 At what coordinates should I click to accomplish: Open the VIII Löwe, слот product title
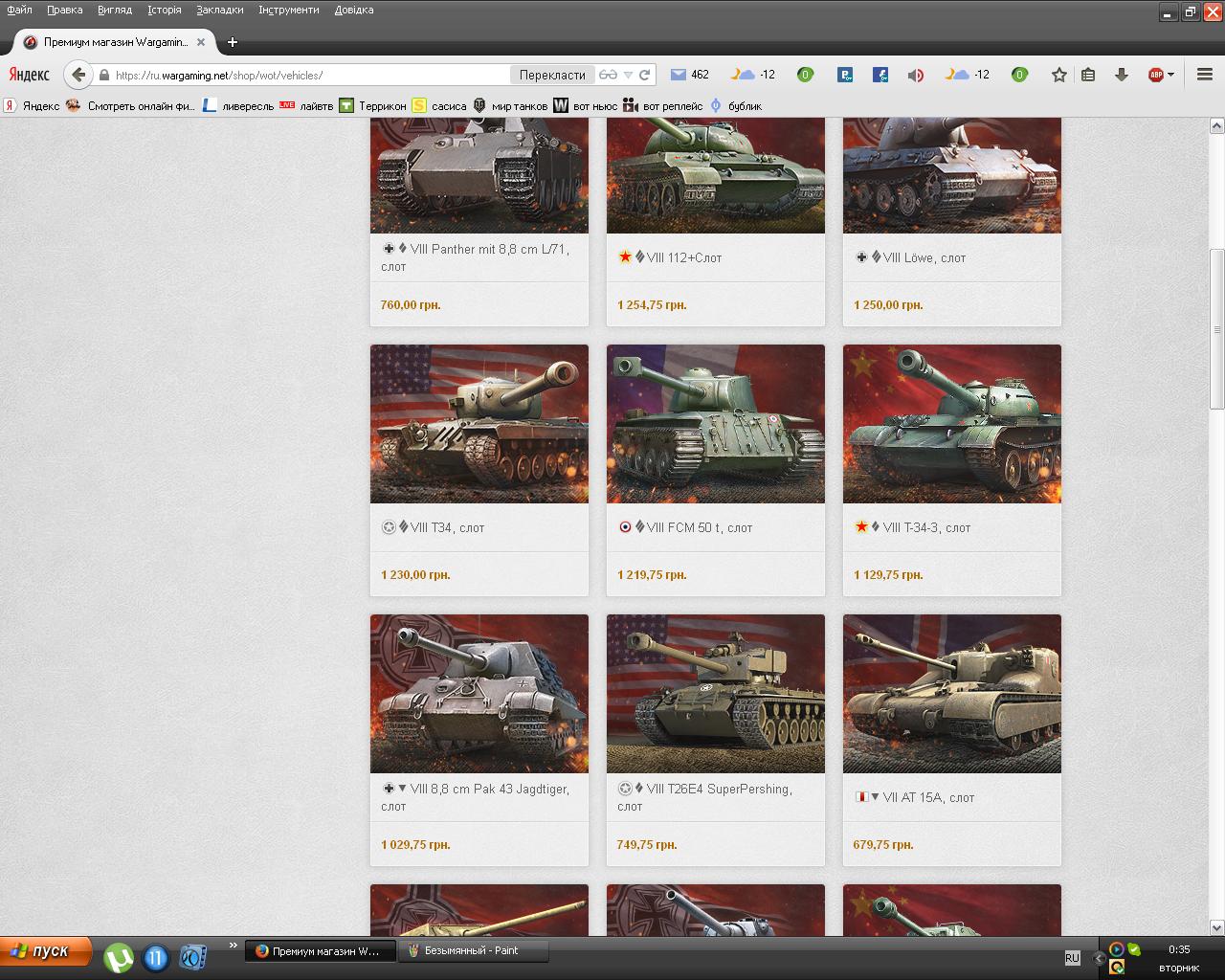[x=924, y=257]
